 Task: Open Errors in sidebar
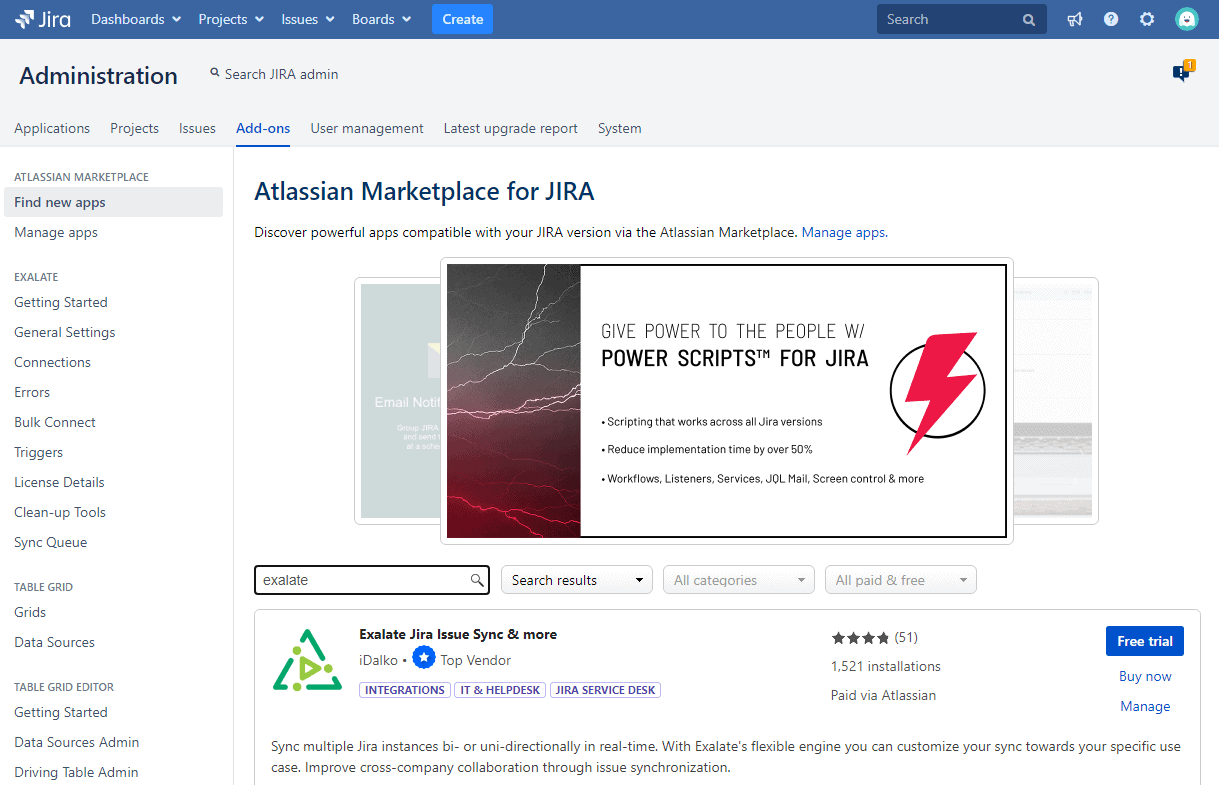(32, 392)
